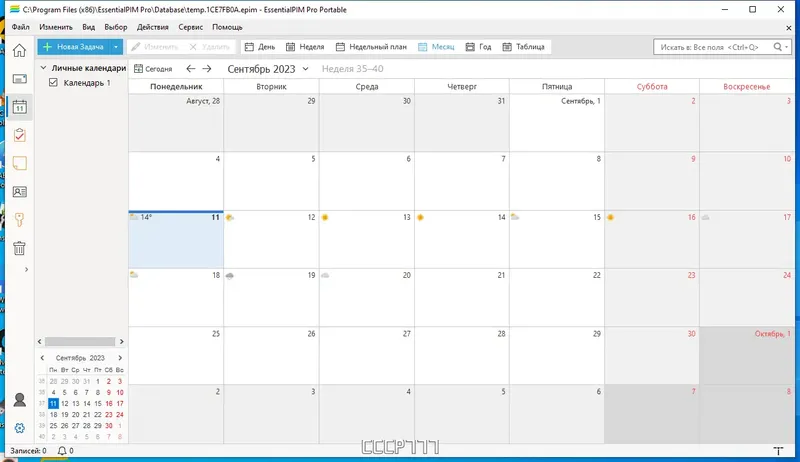800x462 pixels.
Task: Collapse the Личные календари tree
Action: point(43,68)
